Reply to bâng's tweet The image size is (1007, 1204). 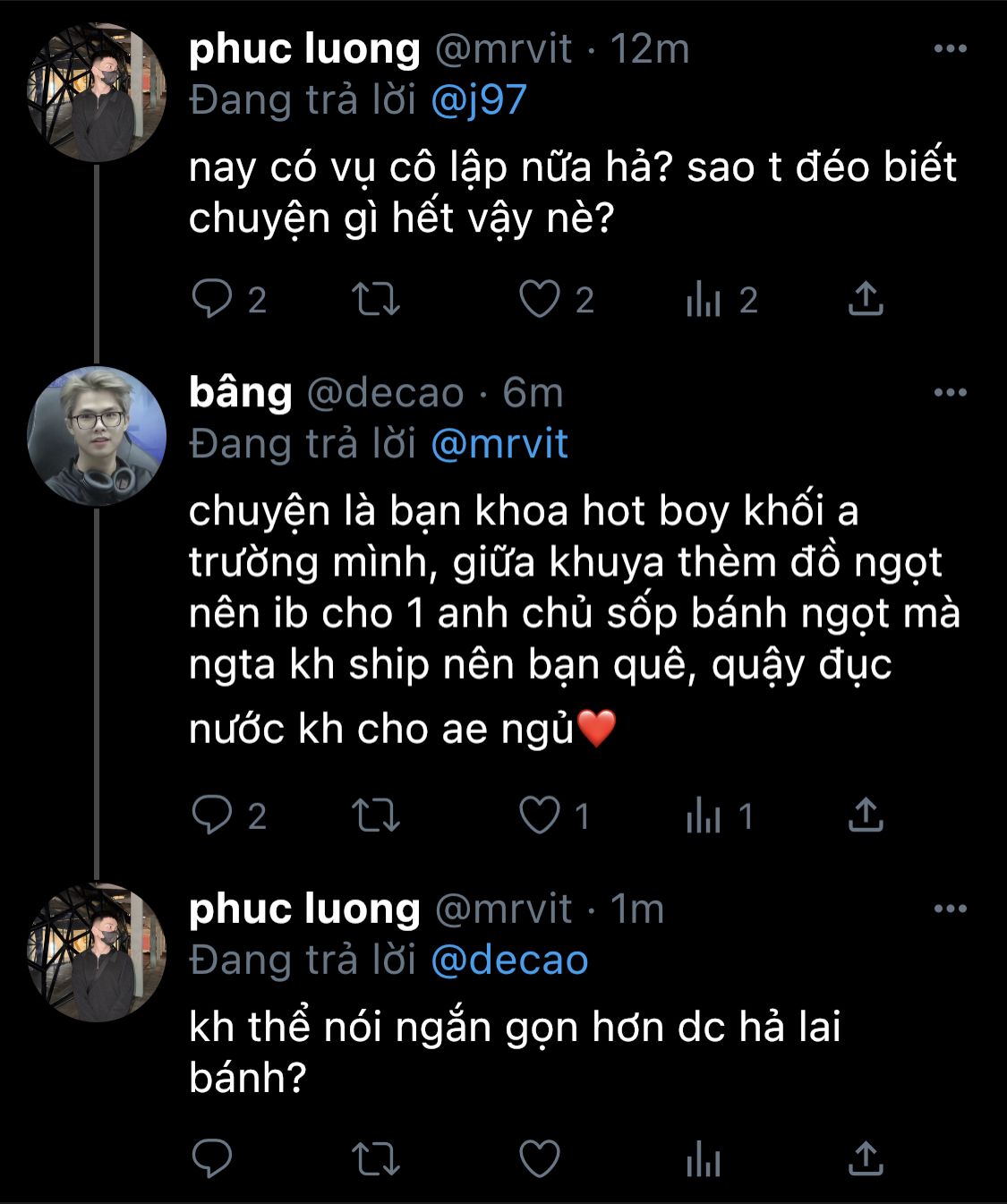212,815
